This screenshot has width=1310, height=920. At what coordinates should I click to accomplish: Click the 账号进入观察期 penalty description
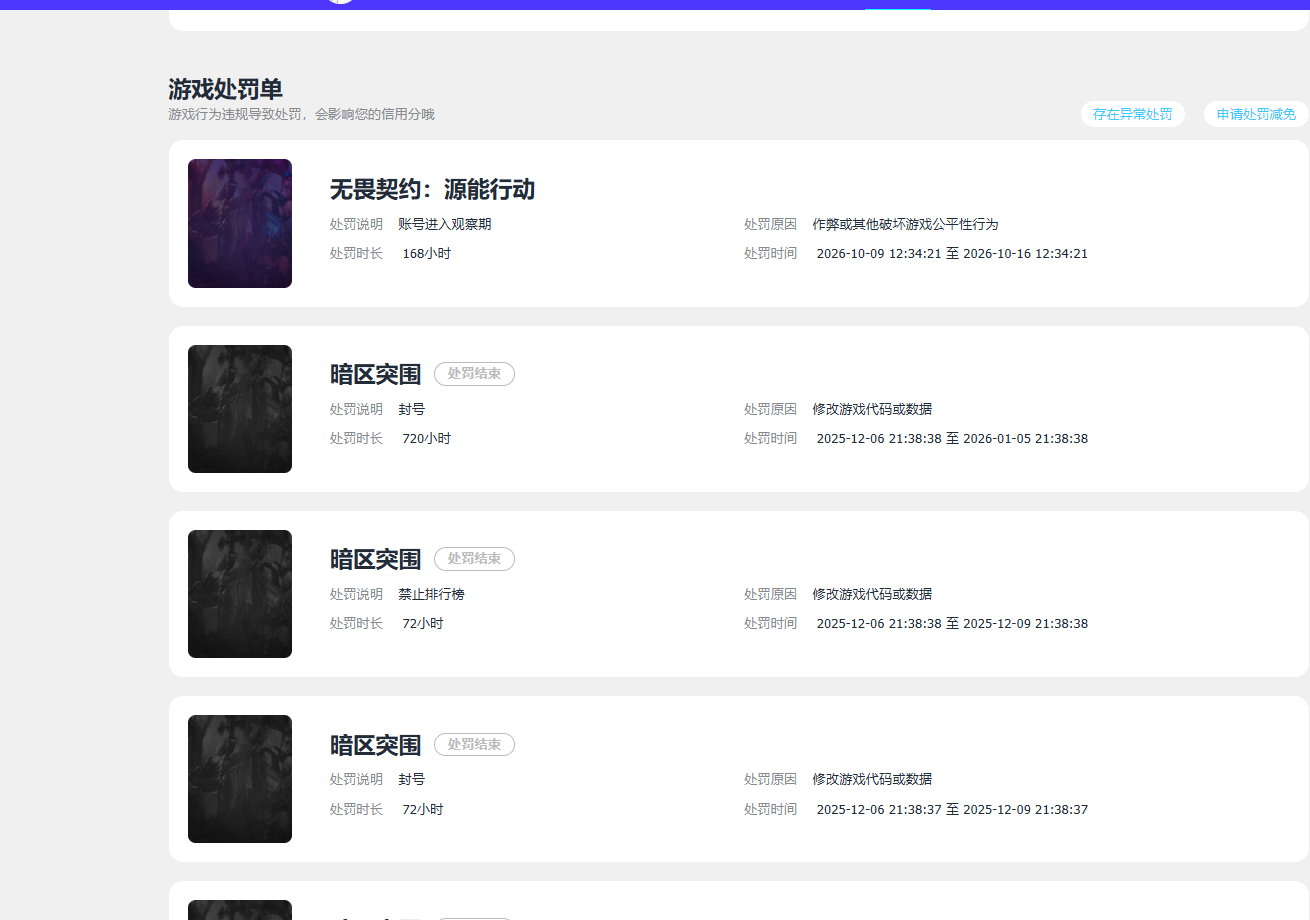pyautogui.click(x=445, y=224)
